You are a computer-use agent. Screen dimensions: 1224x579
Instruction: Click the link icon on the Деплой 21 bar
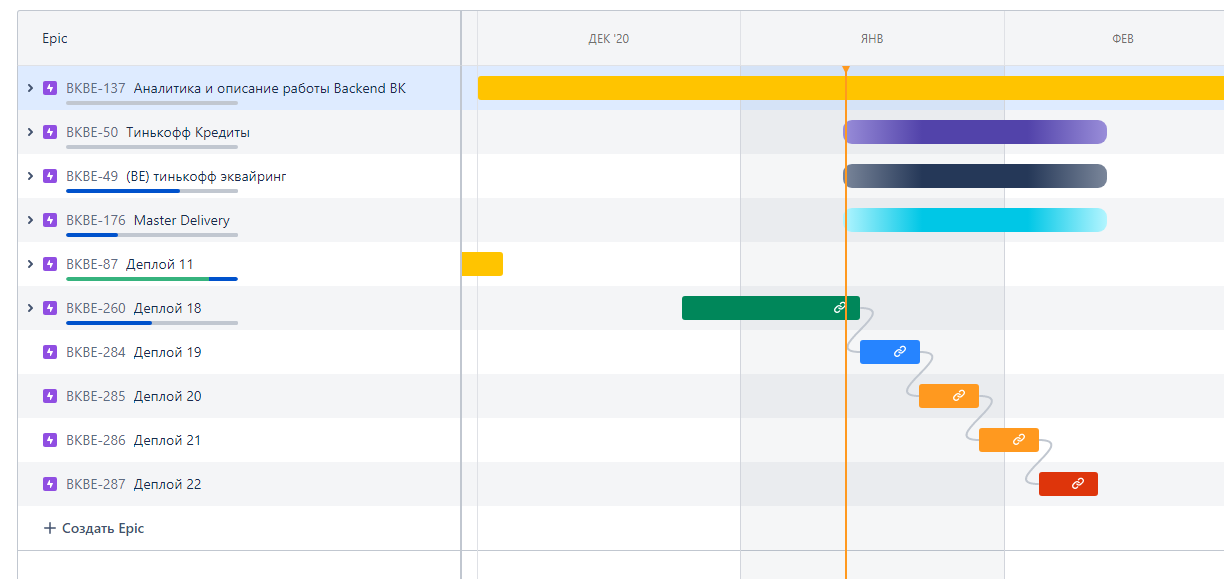tap(1019, 440)
